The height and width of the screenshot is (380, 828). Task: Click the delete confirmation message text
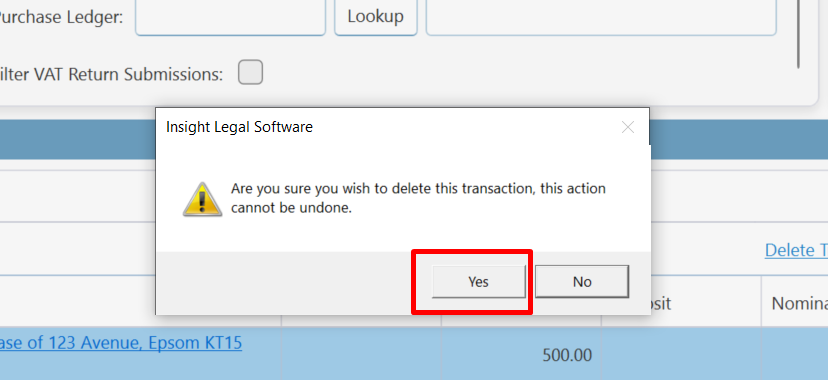(418, 198)
